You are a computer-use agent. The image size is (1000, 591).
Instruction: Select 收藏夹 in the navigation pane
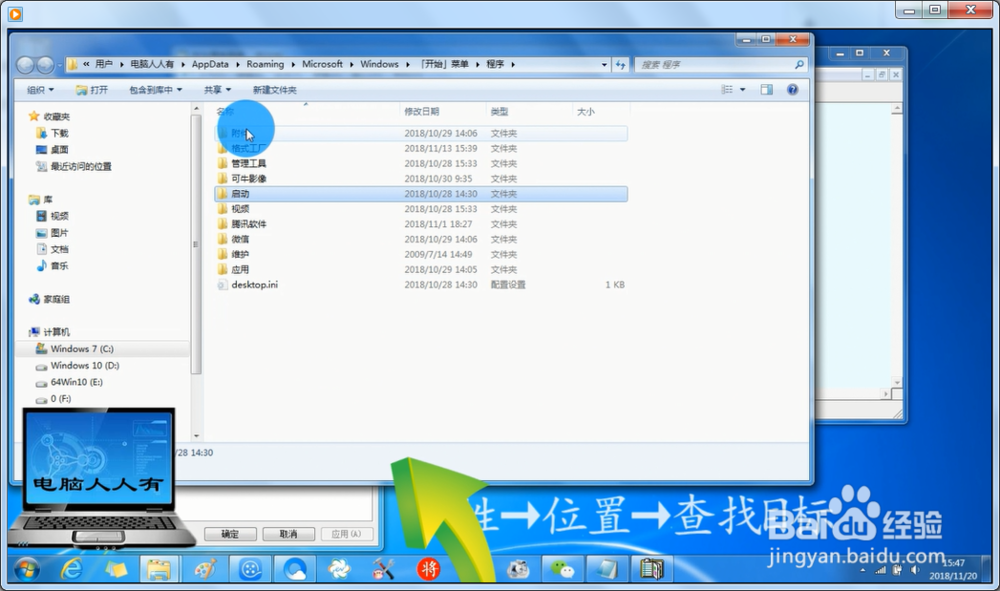pyautogui.click(x=49, y=117)
